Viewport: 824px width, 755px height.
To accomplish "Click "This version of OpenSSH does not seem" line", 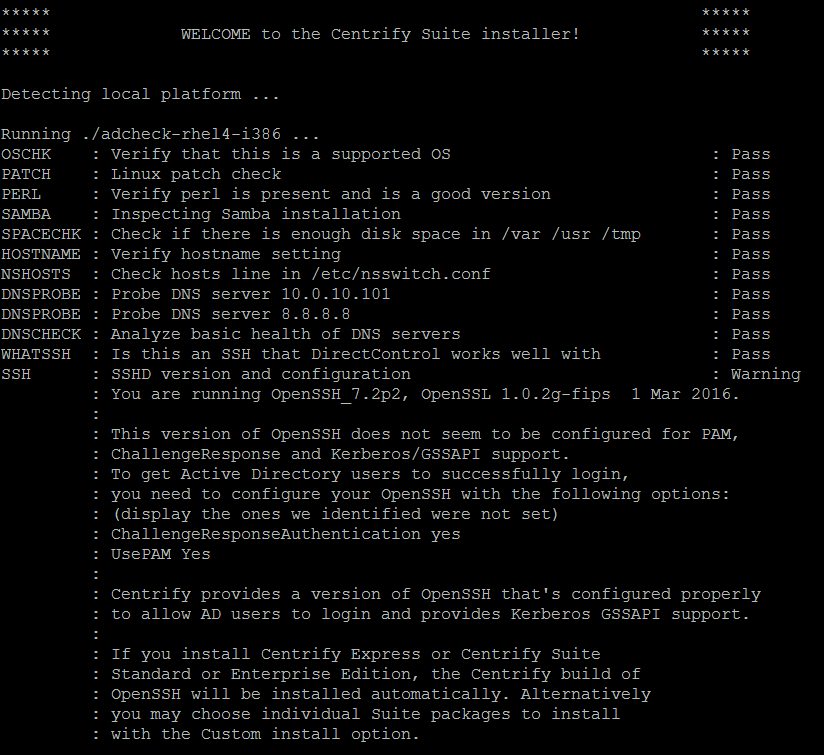I will [x=425, y=435].
